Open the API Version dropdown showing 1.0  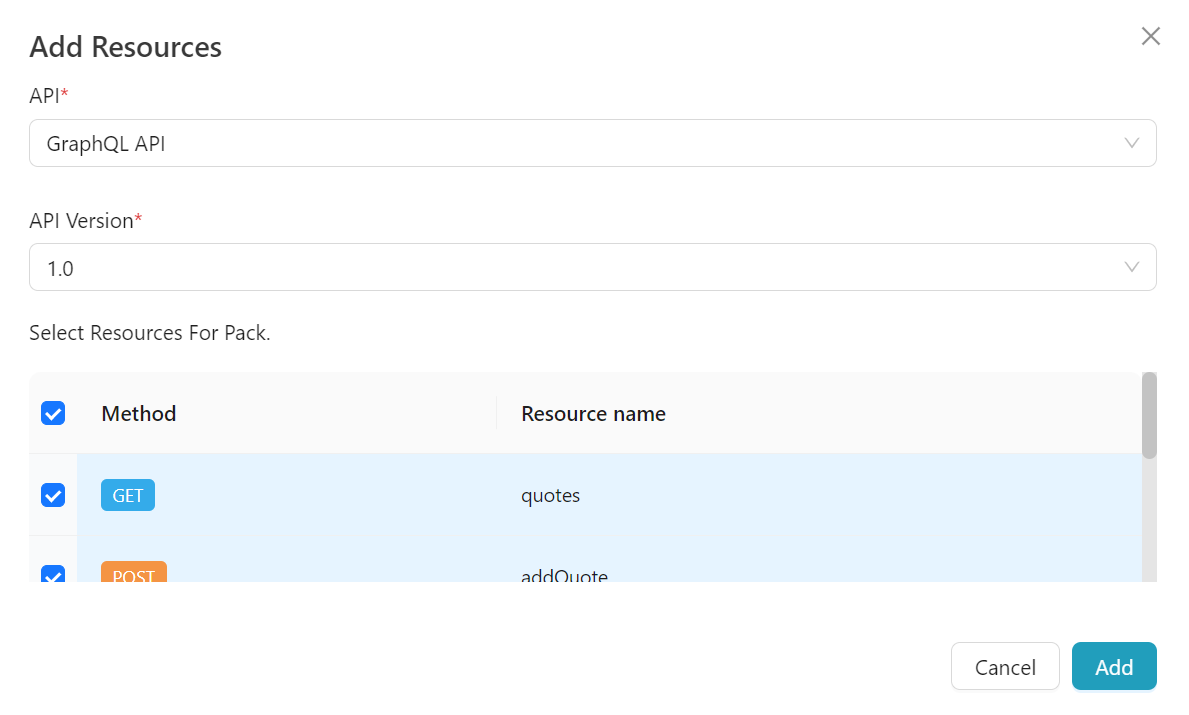[x=580, y=267]
